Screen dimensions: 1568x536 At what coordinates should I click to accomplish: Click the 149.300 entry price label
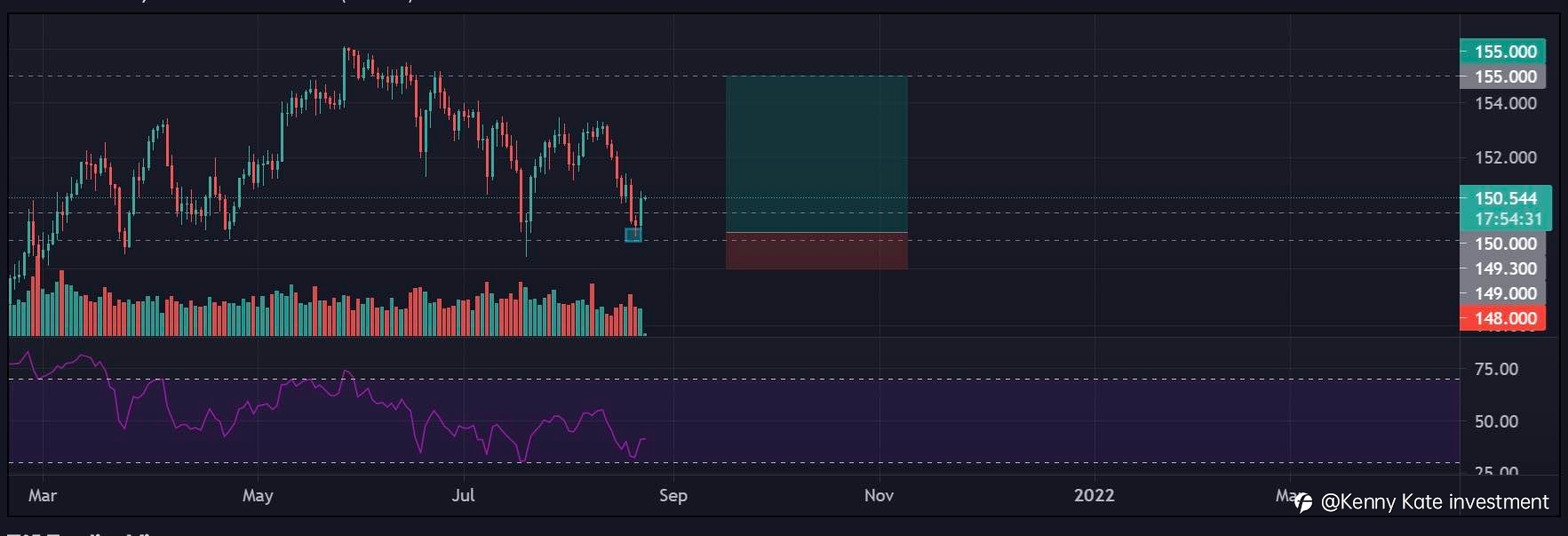coord(1502,268)
